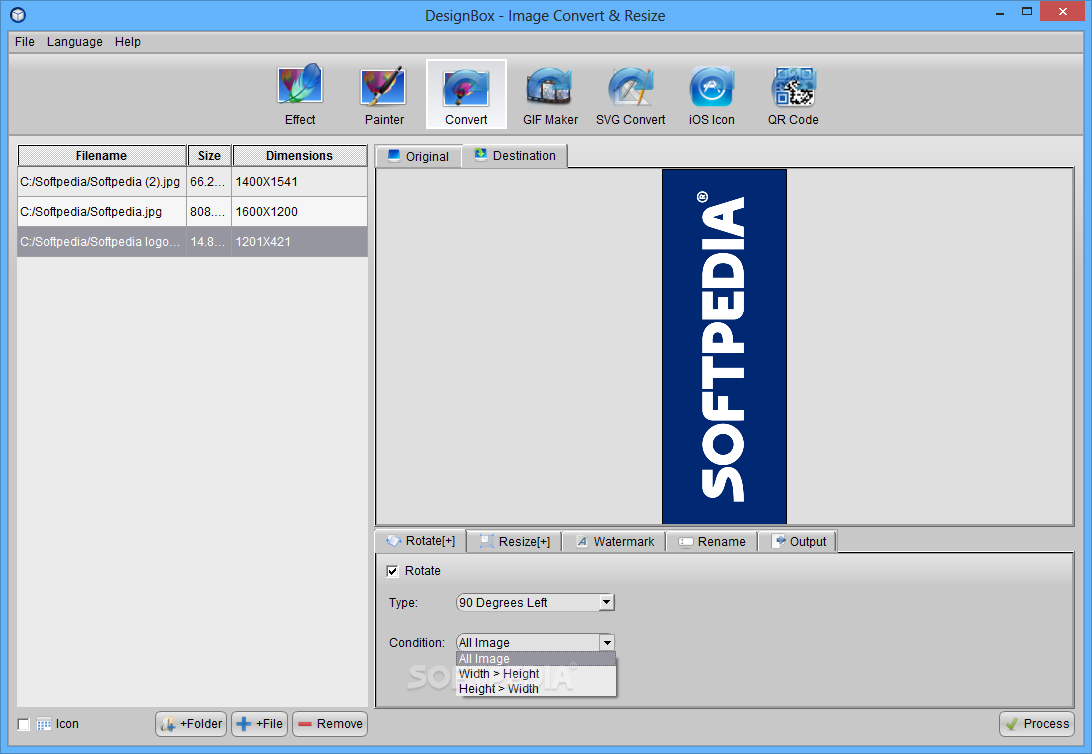This screenshot has width=1092, height=754.
Task: Click the grid icon next to Icon label
Action: (x=44, y=724)
